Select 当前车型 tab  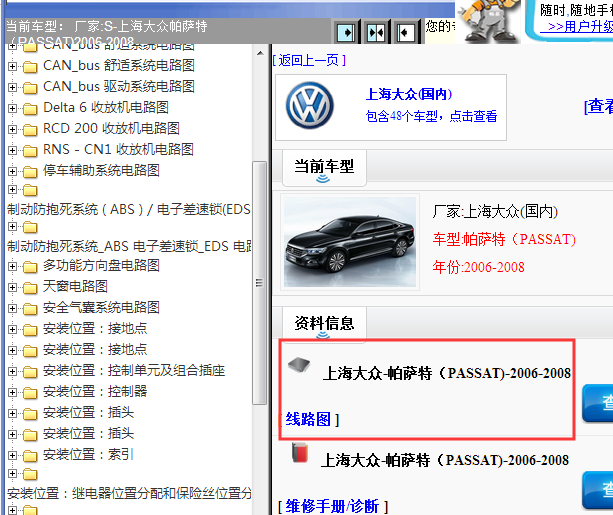coord(324,167)
